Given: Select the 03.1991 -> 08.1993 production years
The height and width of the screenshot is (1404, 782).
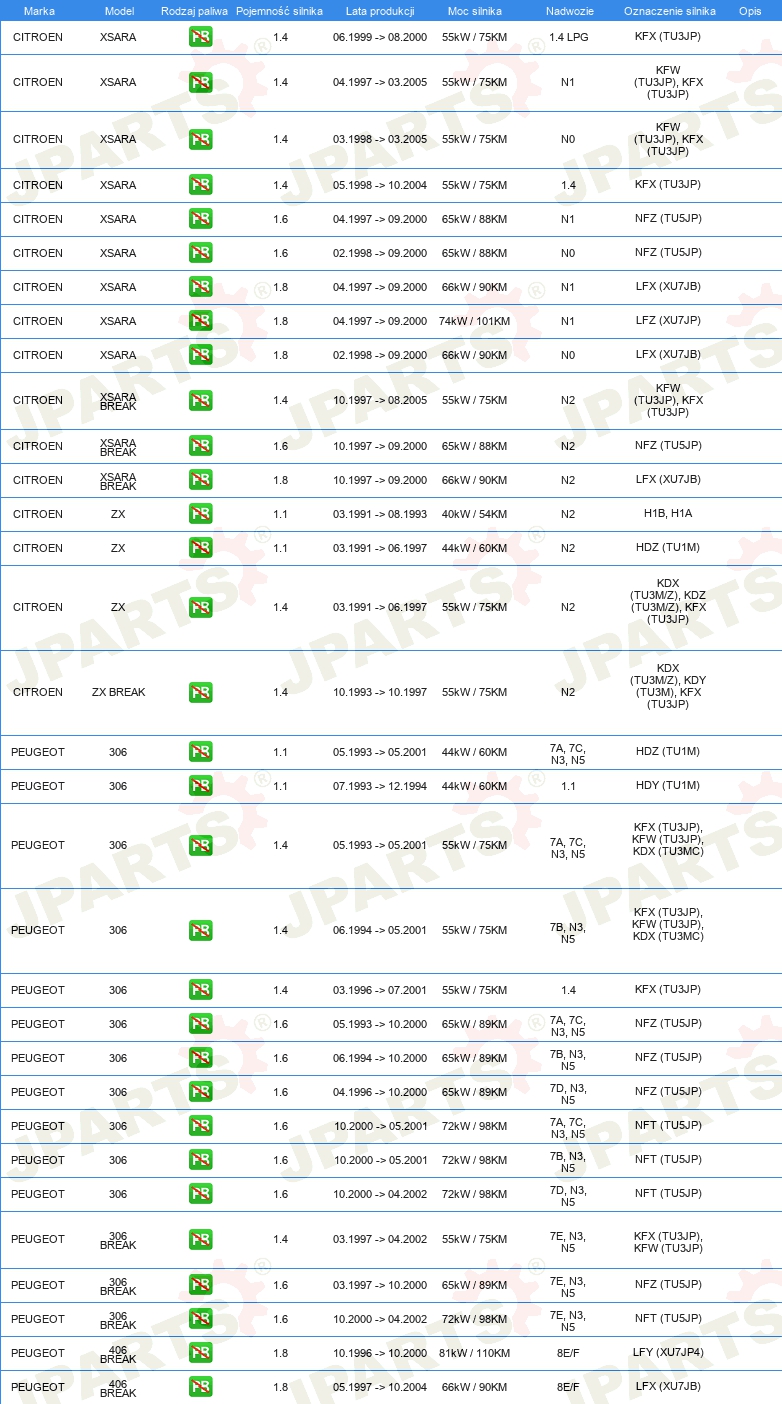Looking at the screenshot, I should tap(380, 514).
